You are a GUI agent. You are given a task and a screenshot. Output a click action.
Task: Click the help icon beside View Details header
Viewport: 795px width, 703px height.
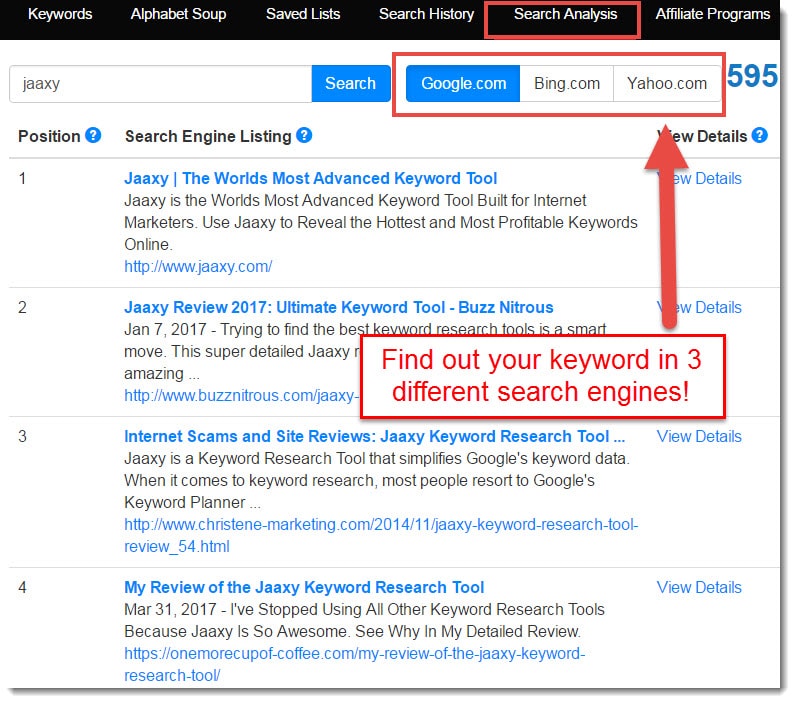759,135
